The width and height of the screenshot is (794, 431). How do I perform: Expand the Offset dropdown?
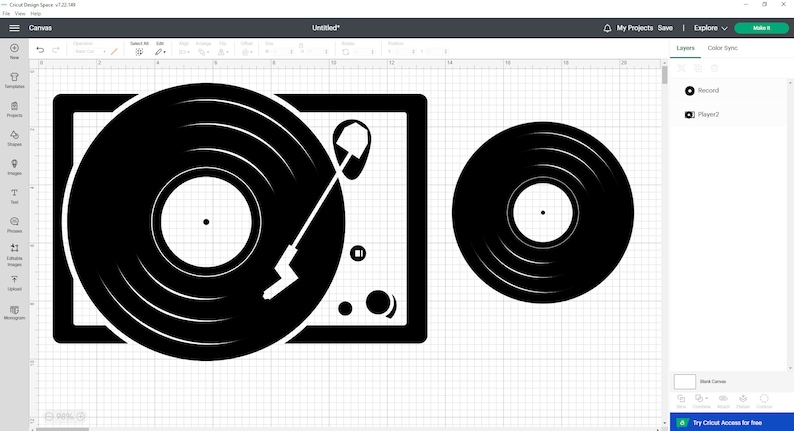click(247, 52)
